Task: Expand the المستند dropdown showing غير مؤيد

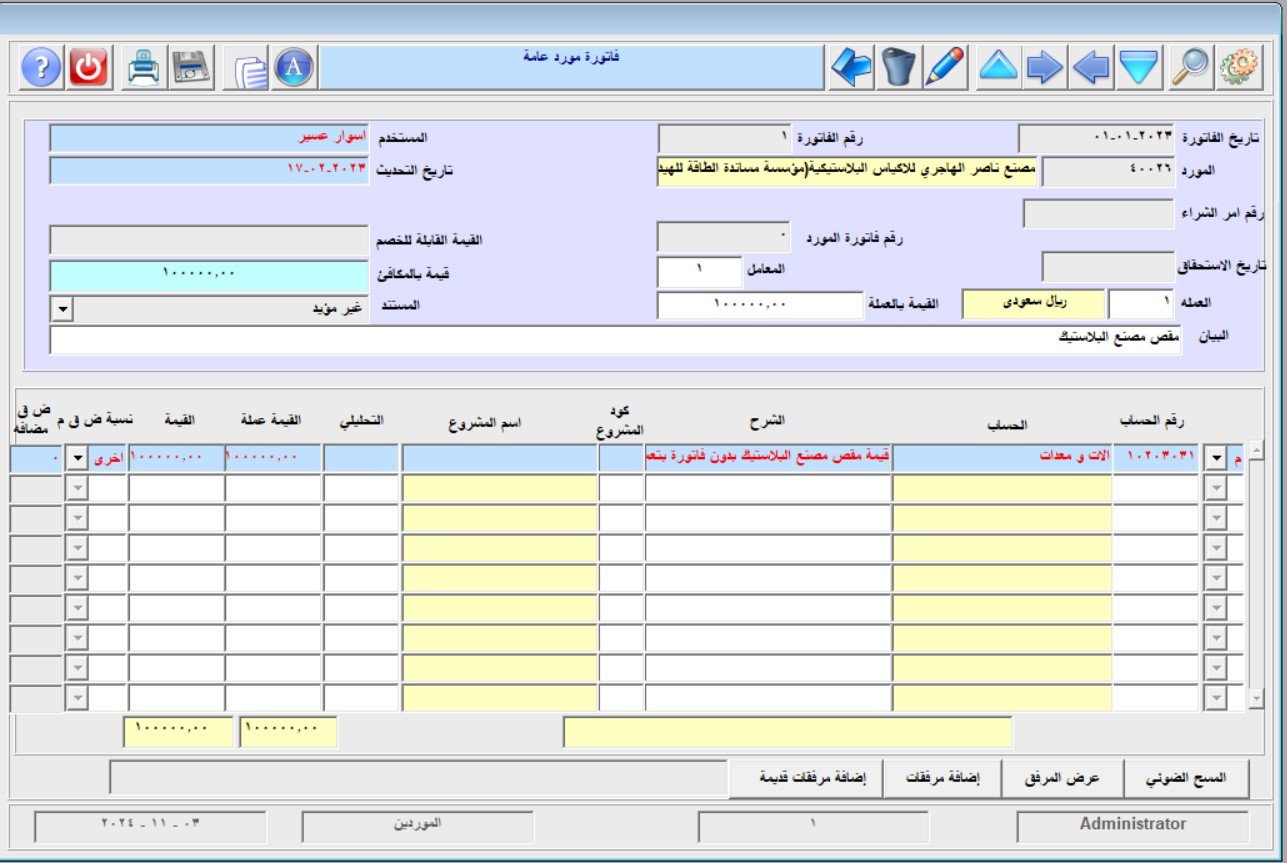Action: (x=62, y=309)
